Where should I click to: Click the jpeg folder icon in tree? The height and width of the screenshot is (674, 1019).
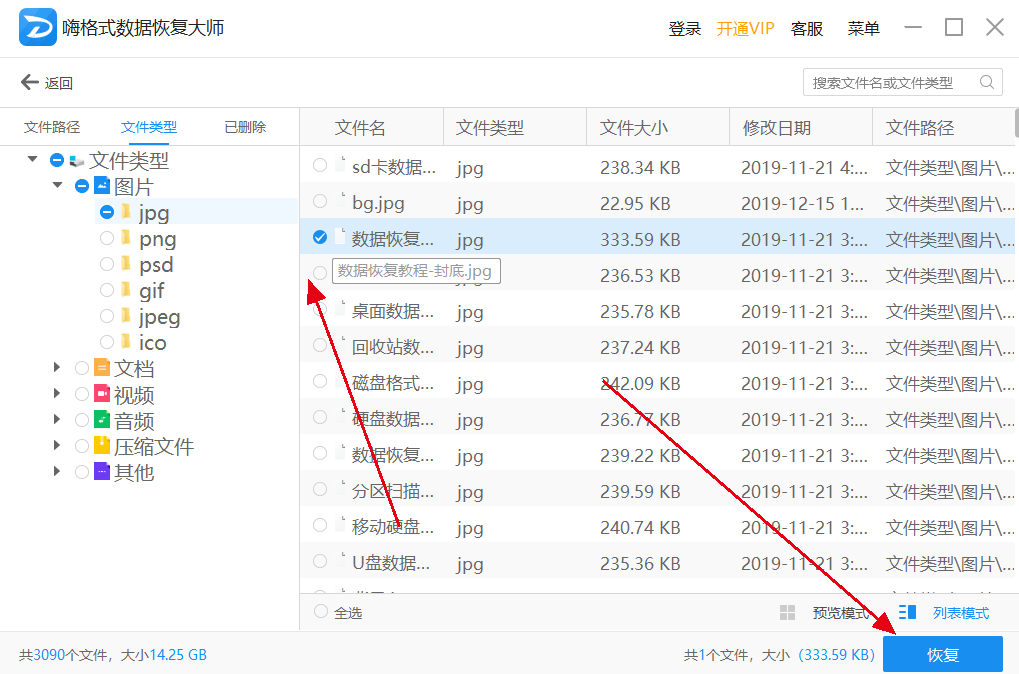click(x=126, y=315)
